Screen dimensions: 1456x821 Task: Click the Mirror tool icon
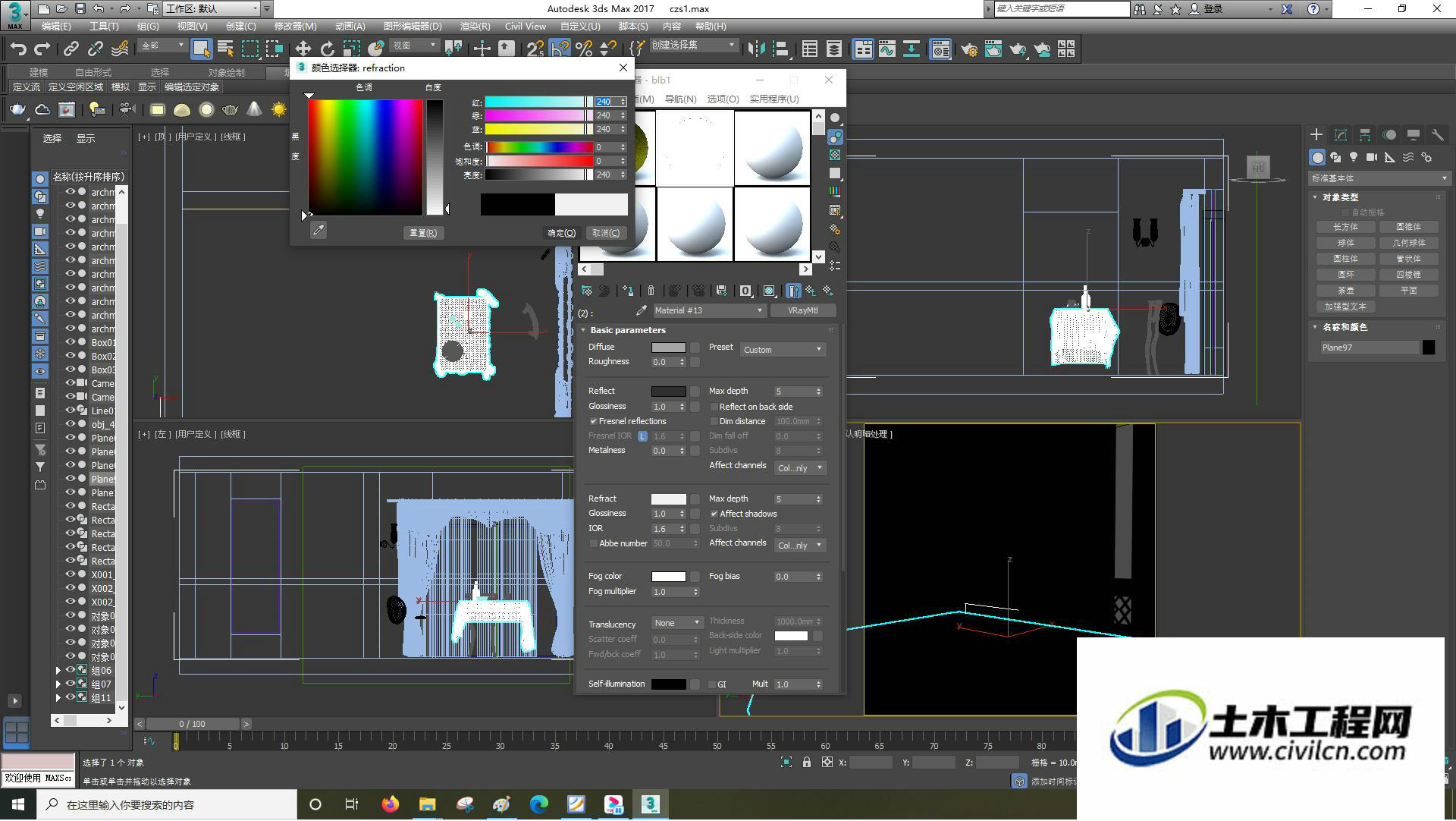click(x=756, y=49)
